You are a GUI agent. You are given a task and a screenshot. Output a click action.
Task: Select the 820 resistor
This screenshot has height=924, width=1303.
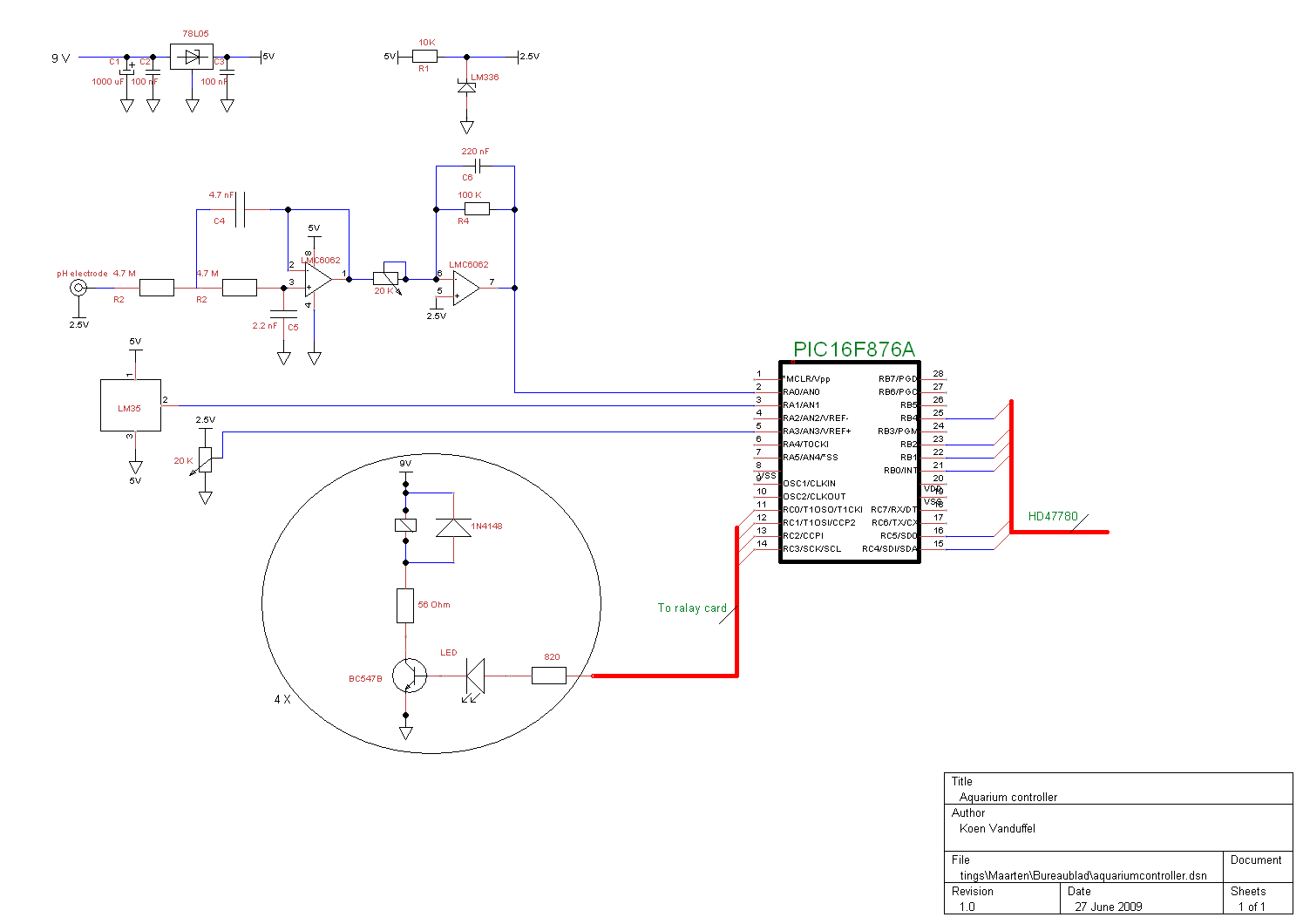click(549, 676)
